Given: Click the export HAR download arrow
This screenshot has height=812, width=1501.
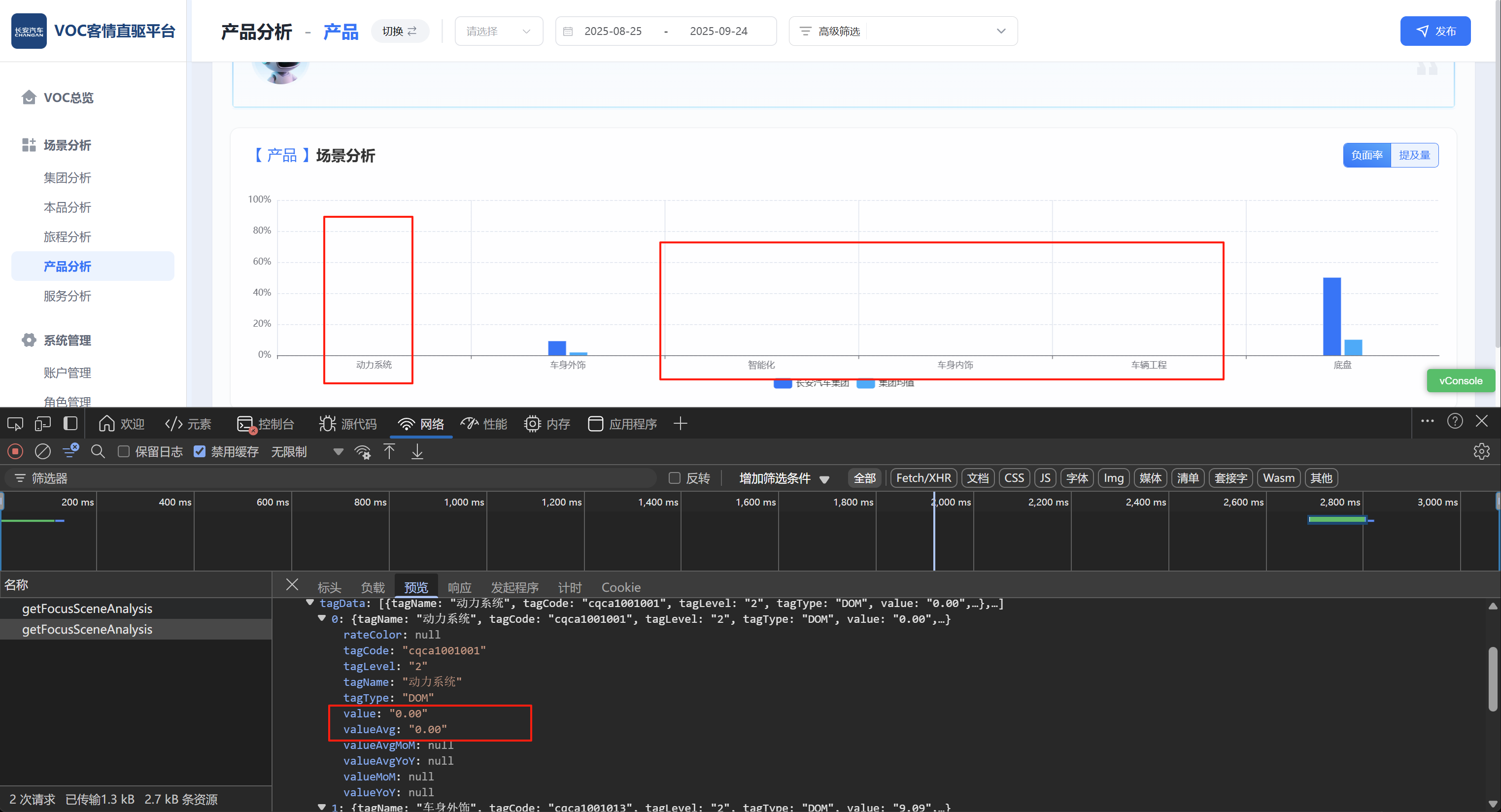Looking at the screenshot, I should click(x=417, y=451).
